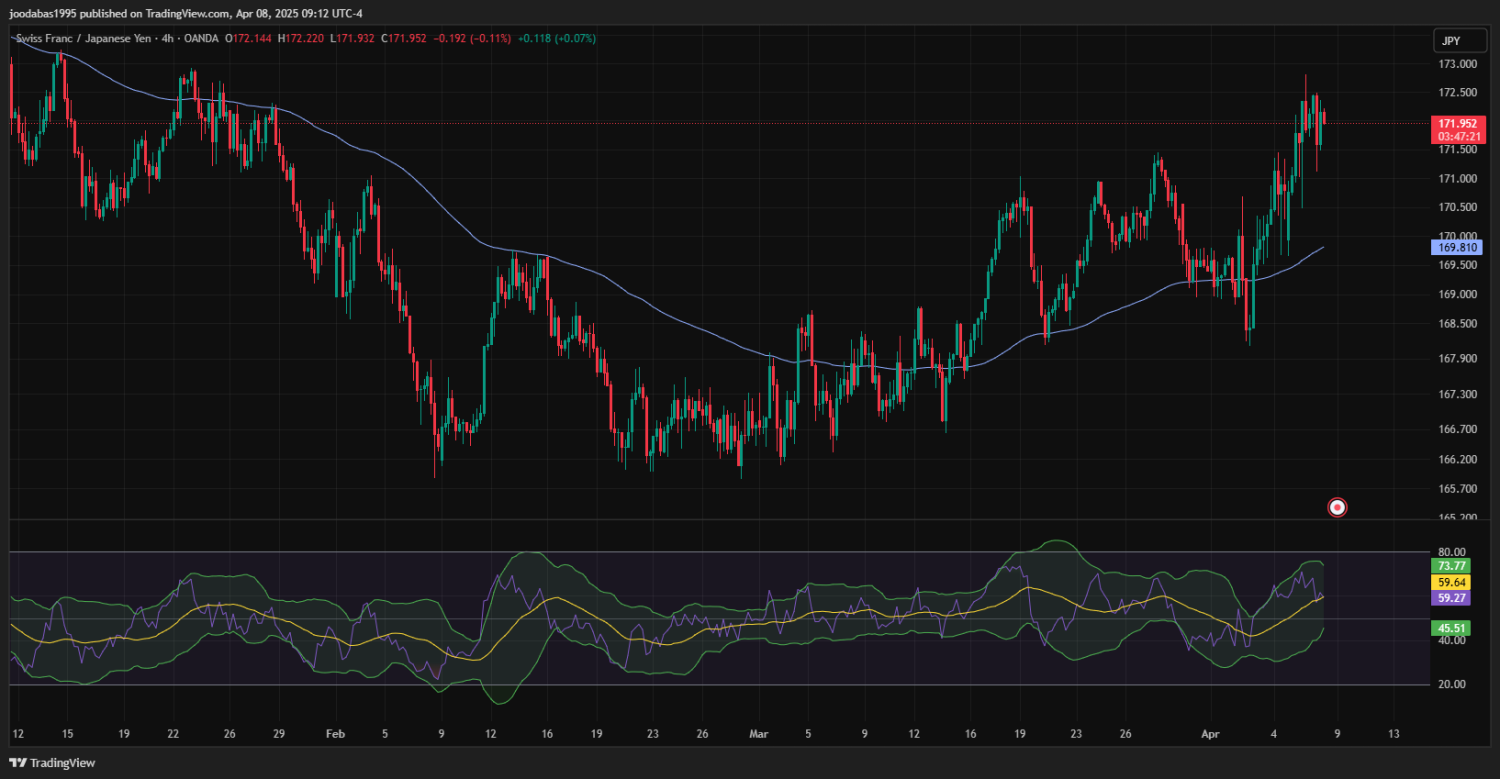
Task: Click the TradingView wordmark text
Action: 62,763
